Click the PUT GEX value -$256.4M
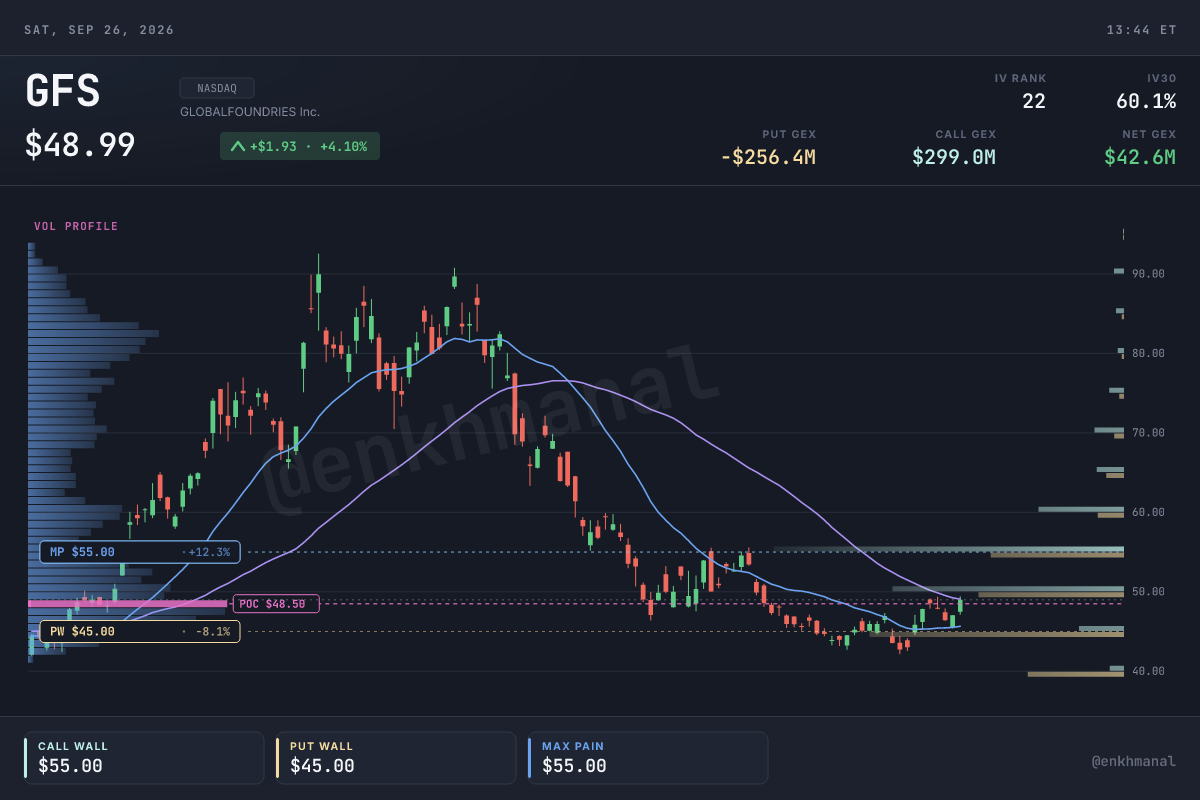 [768, 157]
